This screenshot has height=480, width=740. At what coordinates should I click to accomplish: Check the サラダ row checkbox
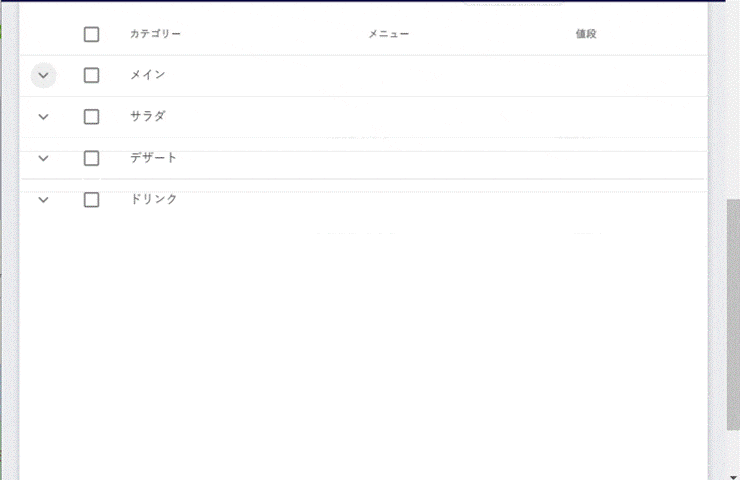click(x=92, y=117)
